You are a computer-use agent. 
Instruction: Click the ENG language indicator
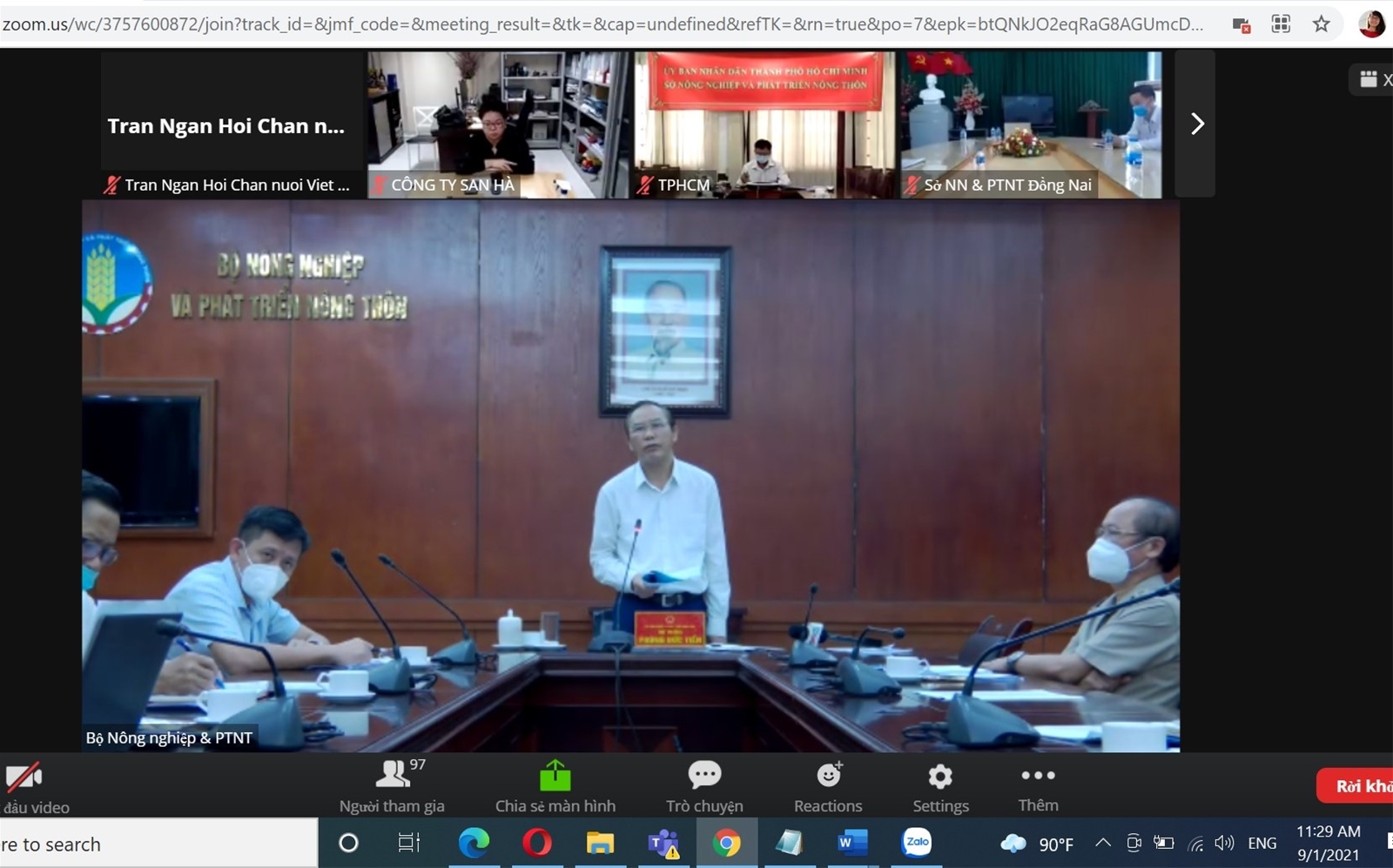click(x=1262, y=843)
